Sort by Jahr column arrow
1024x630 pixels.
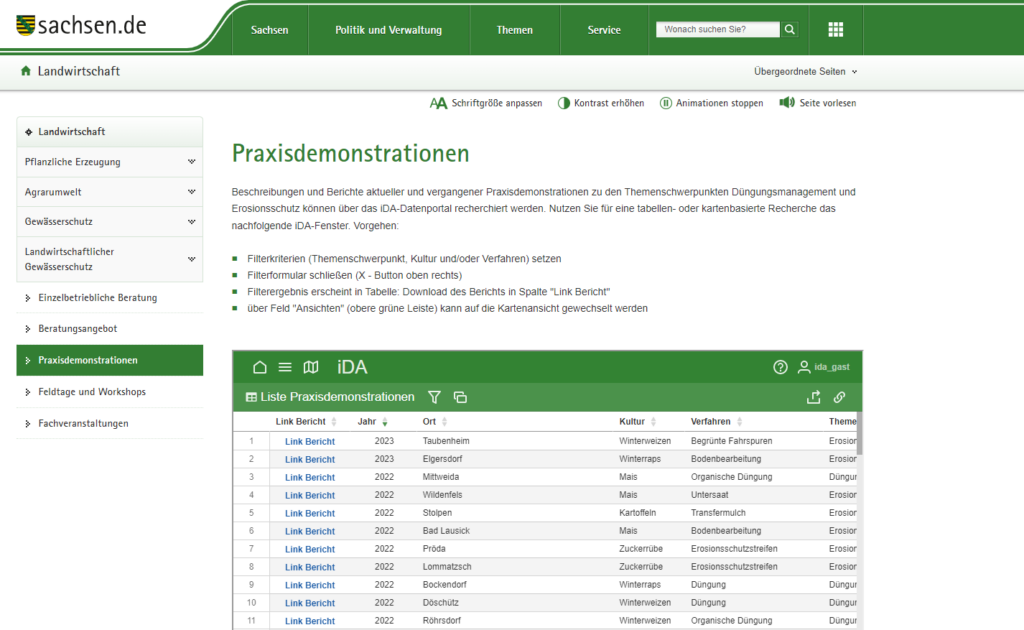(x=385, y=422)
